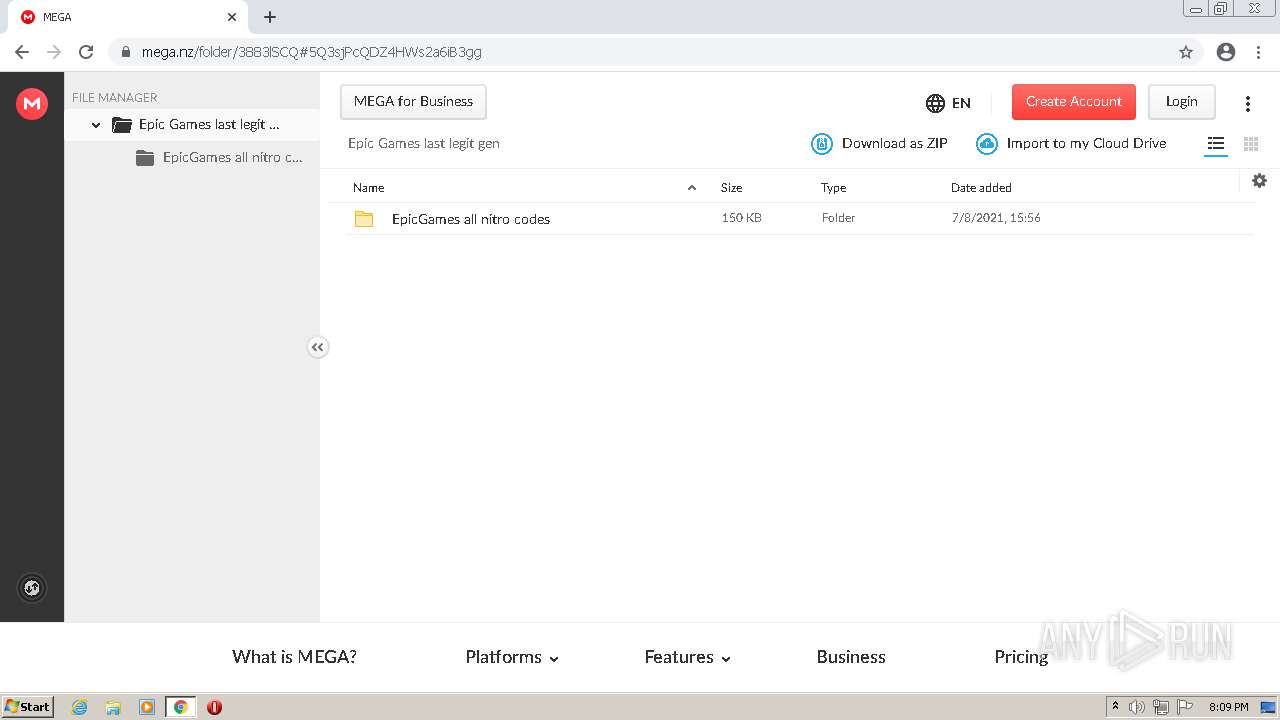Select EpicGames all nitro c... in tree
Image resolution: width=1280 pixels, height=720 pixels.
click(232, 157)
